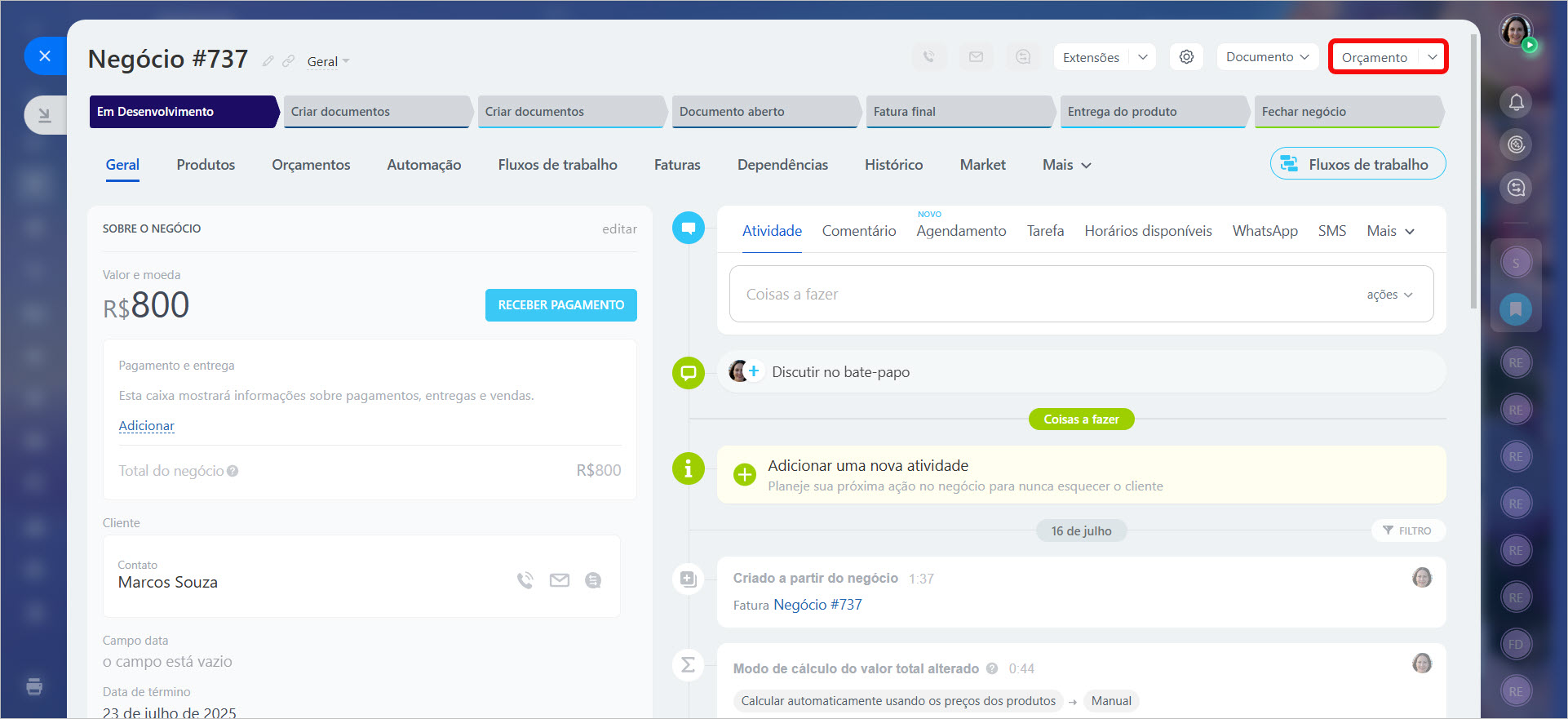Open notifications bell in right sidebar
The height and width of the screenshot is (719, 1568).
[x=1516, y=102]
